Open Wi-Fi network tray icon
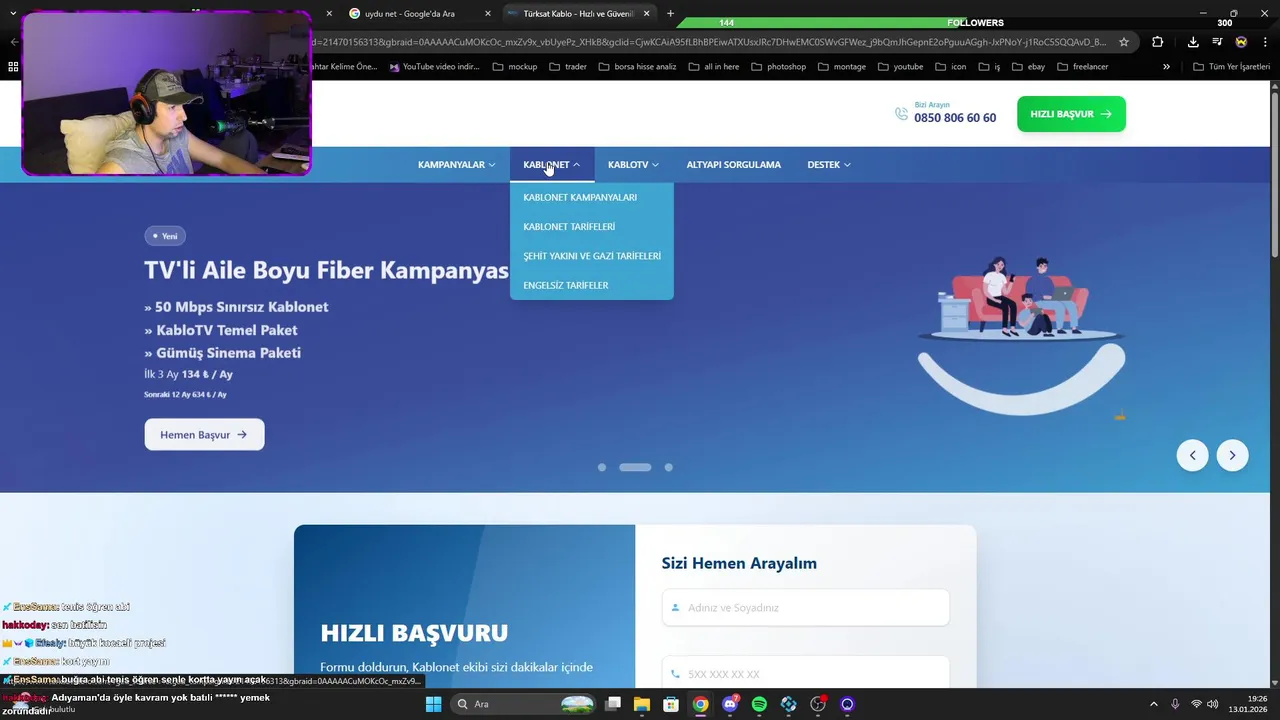The height and width of the screenshot is (720, 1280). (1196, 704)
